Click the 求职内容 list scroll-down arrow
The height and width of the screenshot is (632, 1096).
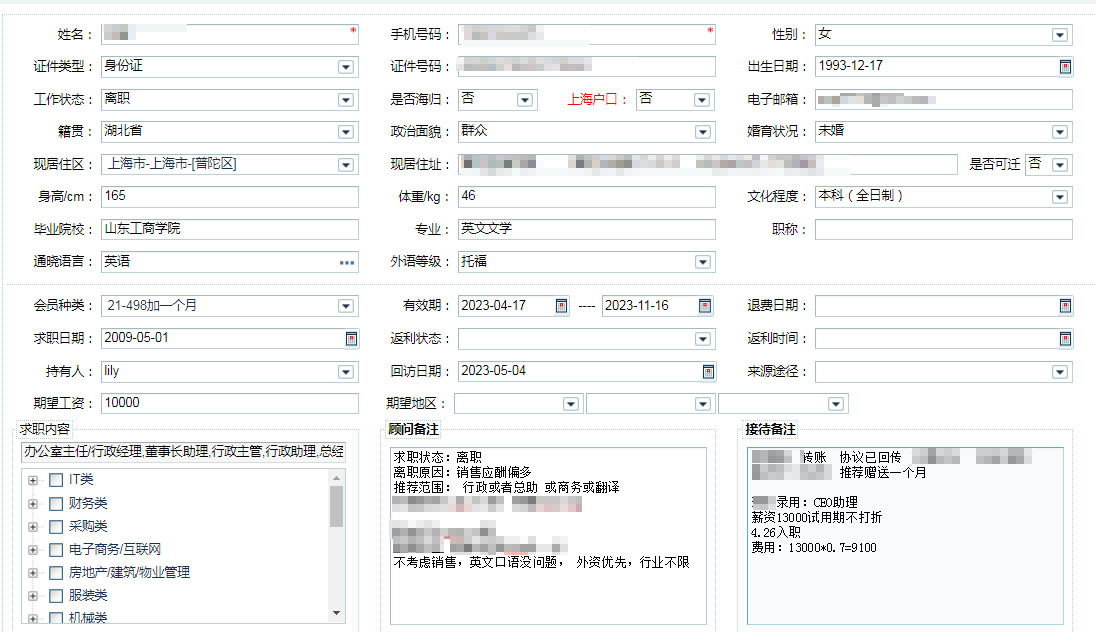click(x=336, y=613)
